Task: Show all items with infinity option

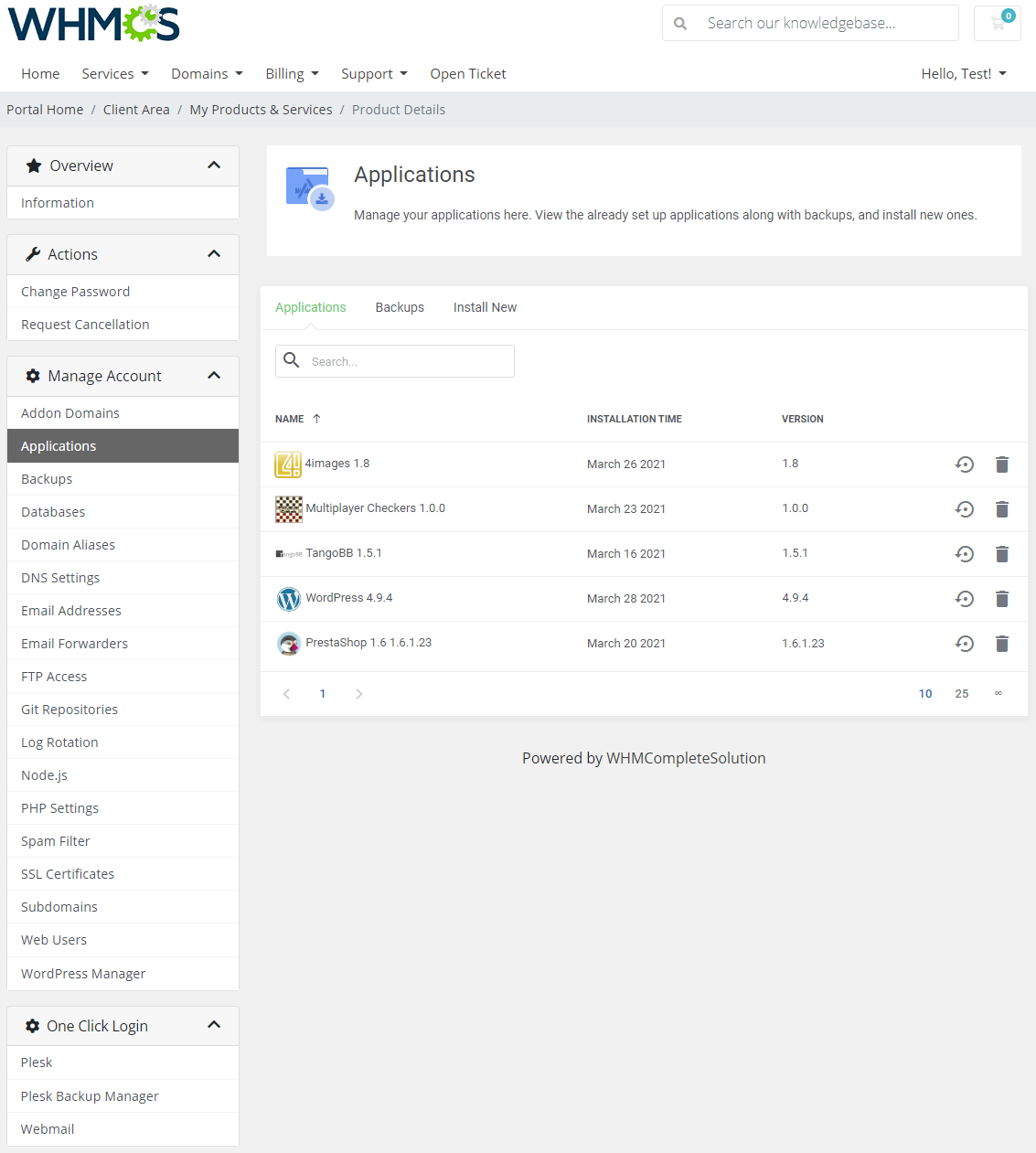Action: [x=999, y=694]
